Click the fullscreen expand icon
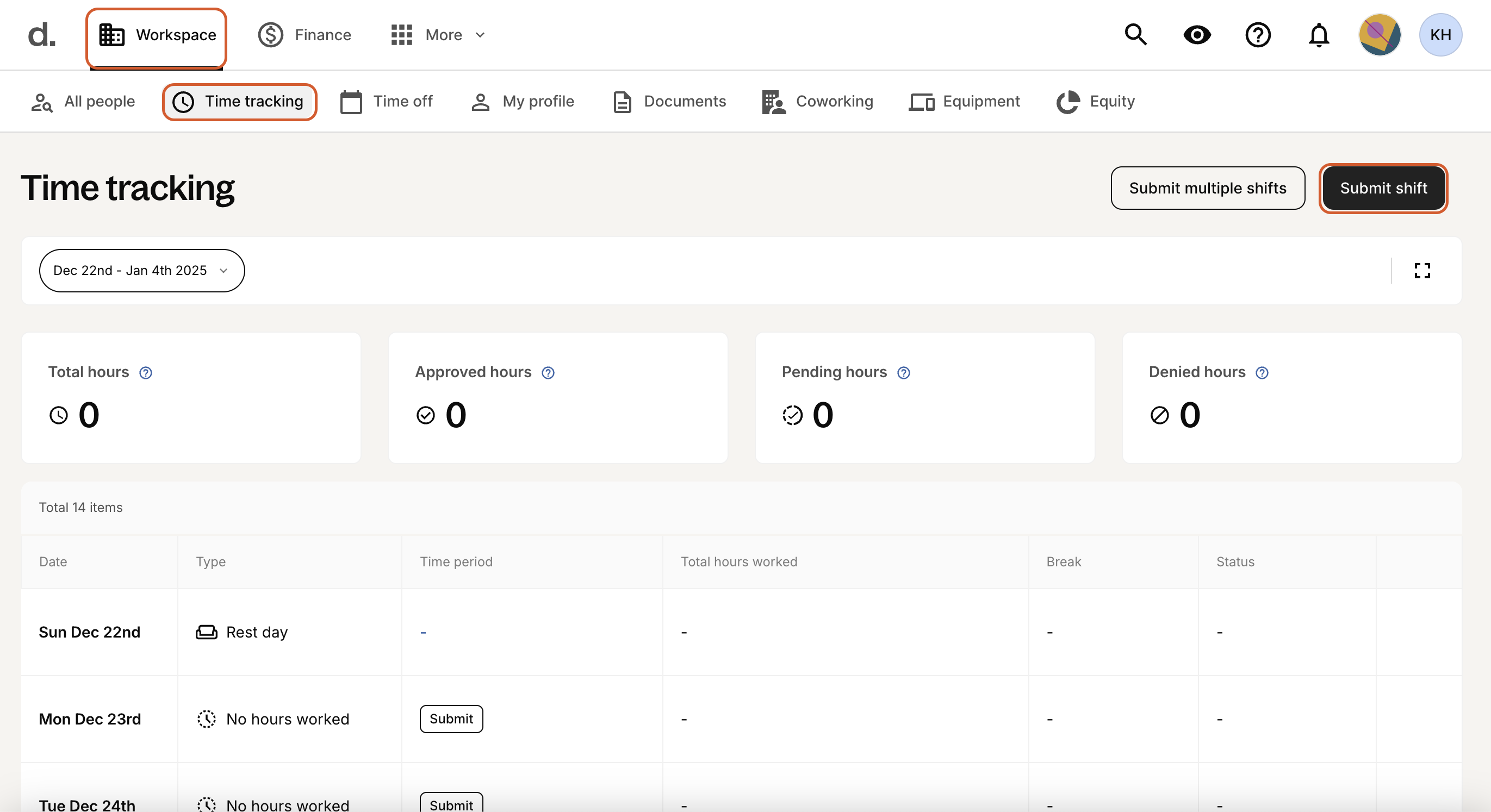1491x812 pixels. pos(1422,271)
